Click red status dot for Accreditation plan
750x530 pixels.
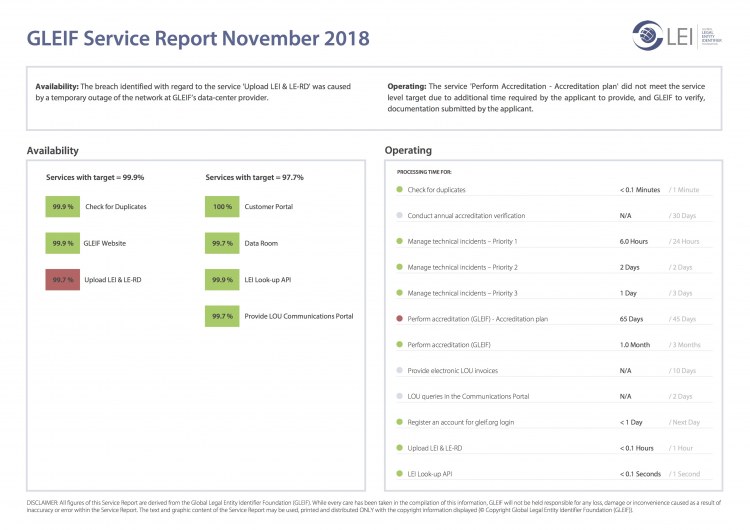[x=399, y=319]
